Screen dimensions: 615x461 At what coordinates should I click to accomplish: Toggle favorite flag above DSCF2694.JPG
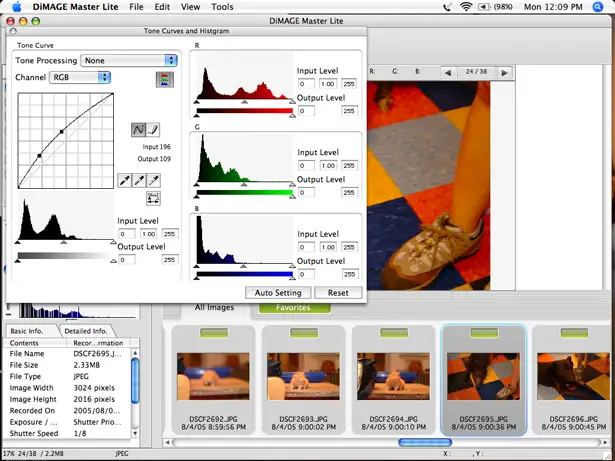[x=394, y=333]
